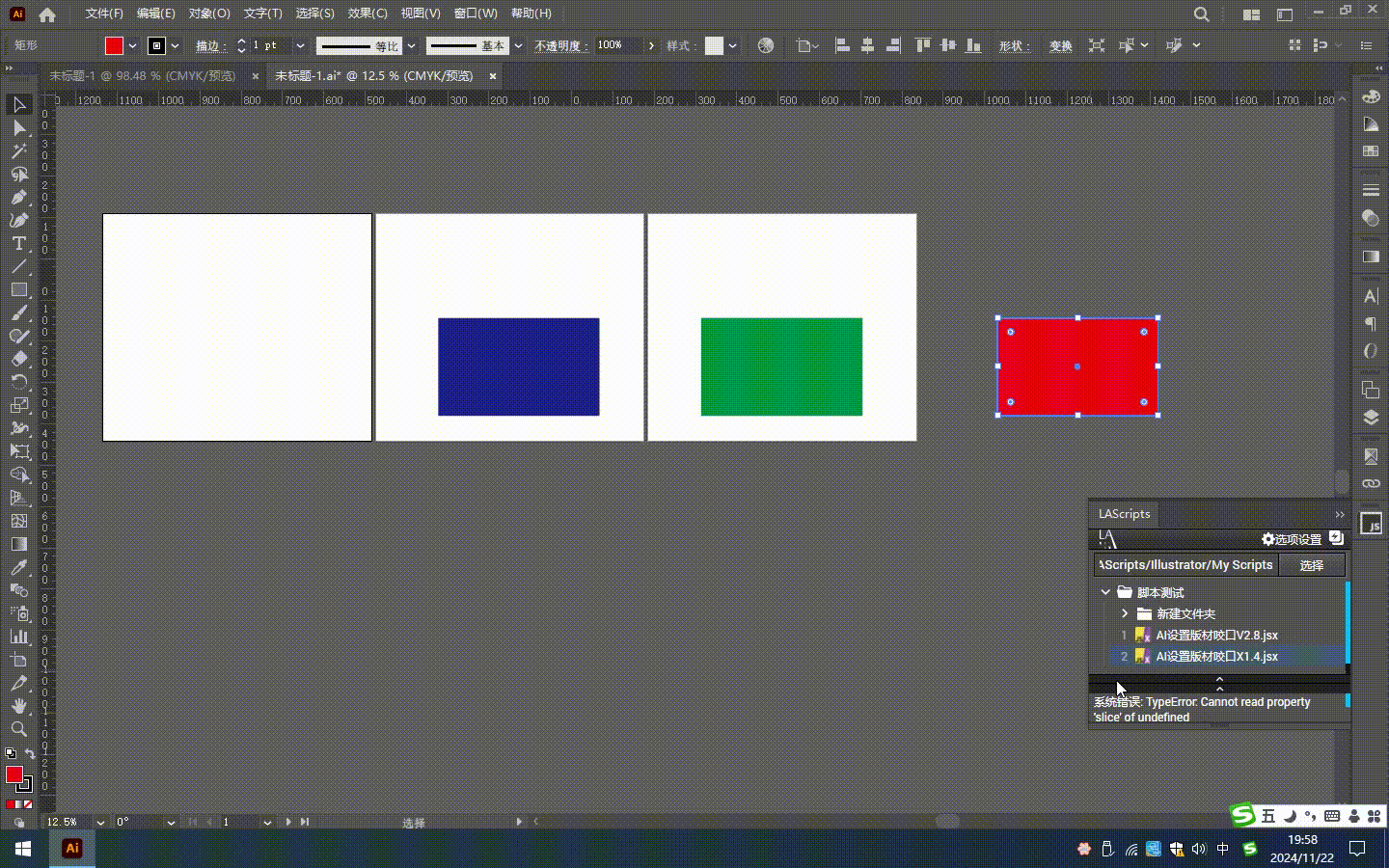This screenshot has width=1389, height=868.
Task: Open the fill color dropdown arrow
Action: click(x=132, y=45)
